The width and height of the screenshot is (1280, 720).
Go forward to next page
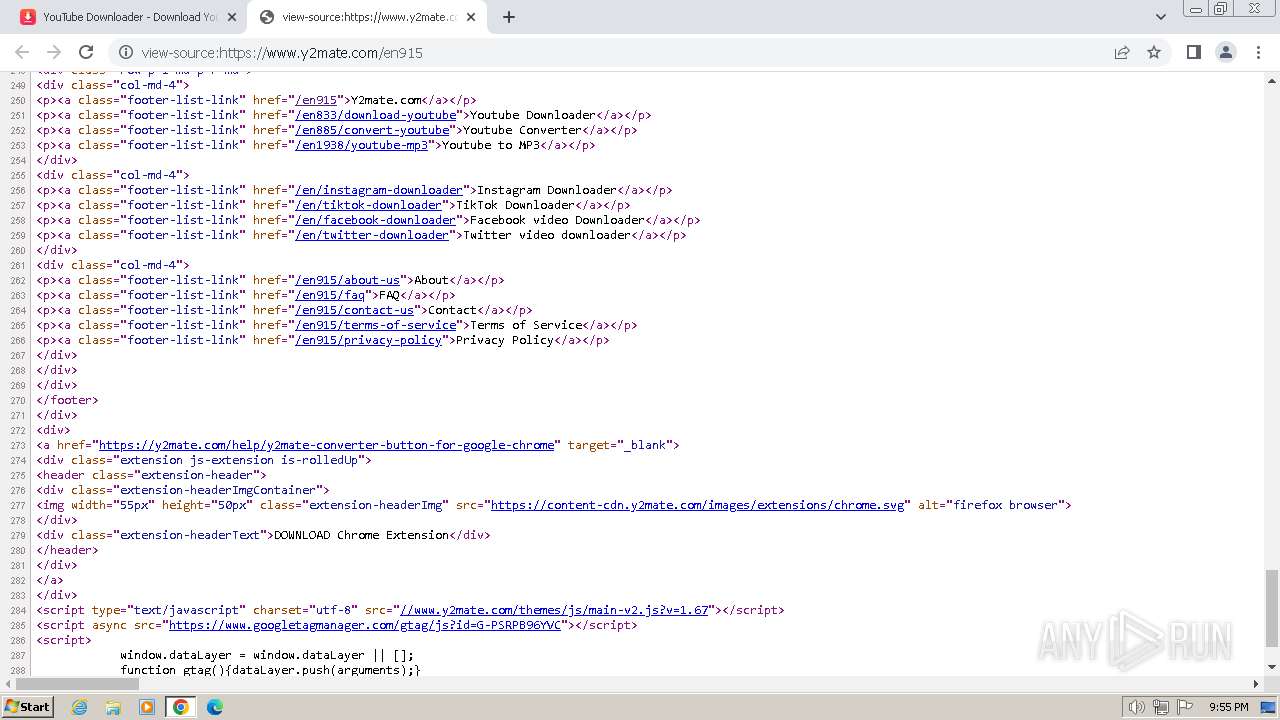point(54,52)
